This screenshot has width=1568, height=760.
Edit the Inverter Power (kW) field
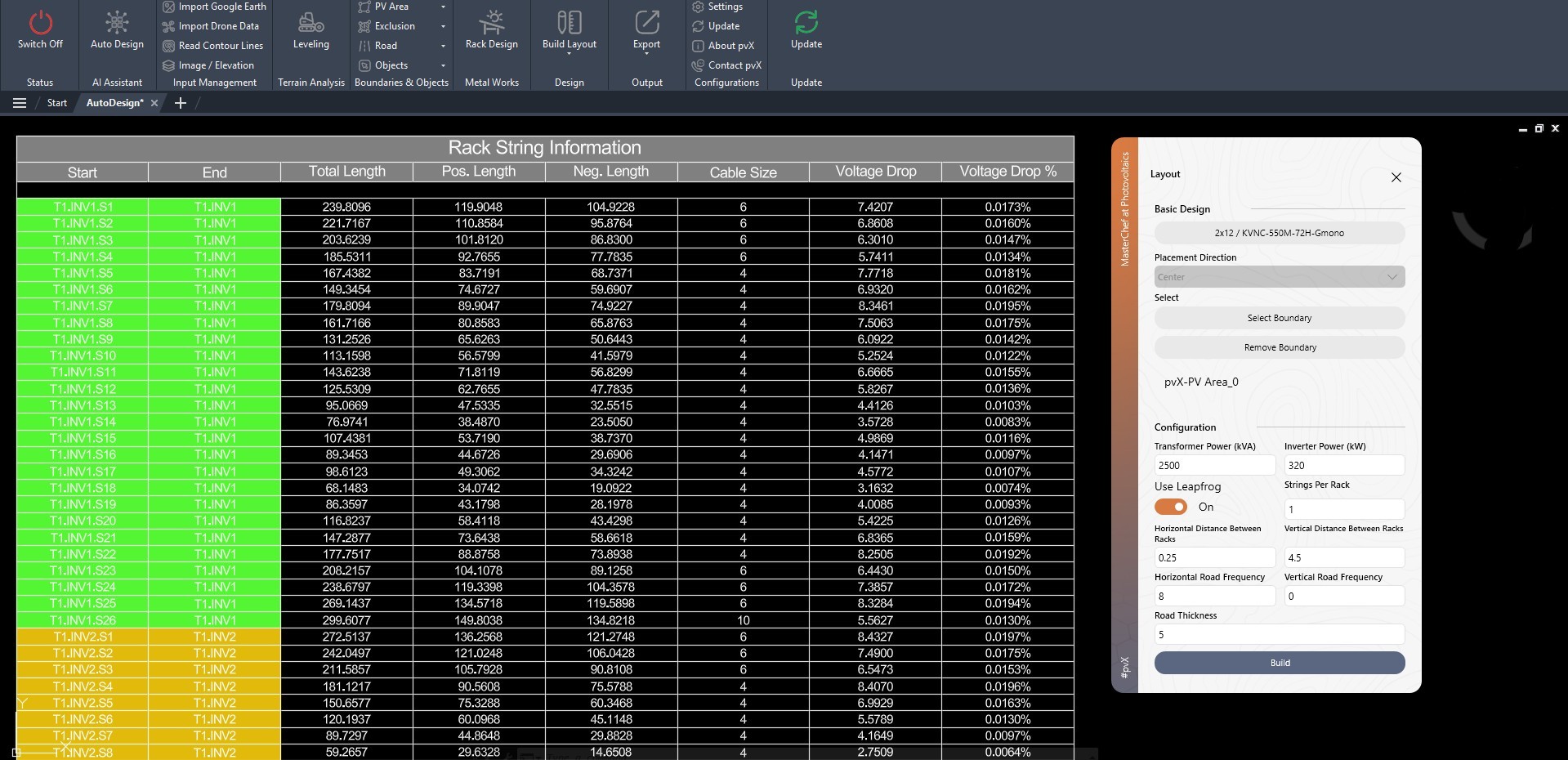1344,465
